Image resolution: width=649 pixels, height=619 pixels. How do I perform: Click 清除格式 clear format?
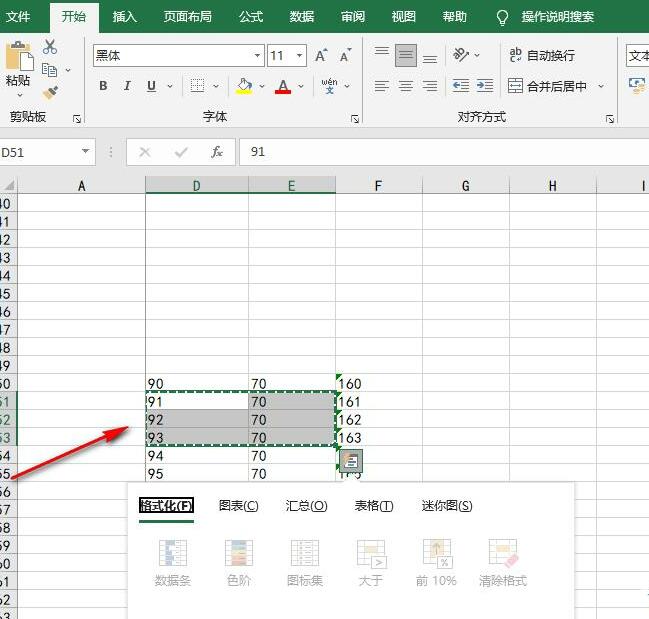click(x=503, y=563)
